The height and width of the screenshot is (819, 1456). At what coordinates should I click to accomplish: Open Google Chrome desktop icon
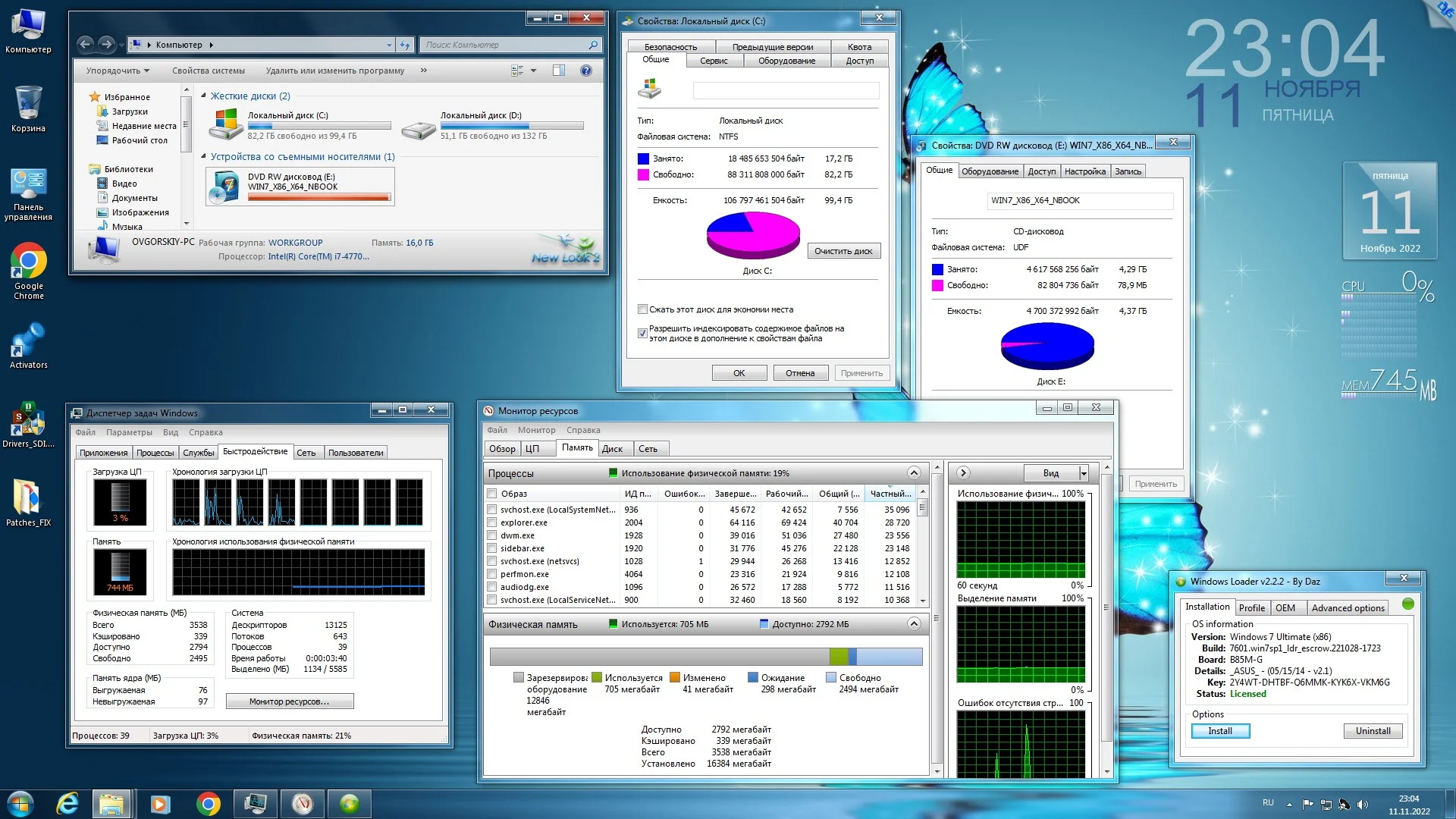coord(28,262)
